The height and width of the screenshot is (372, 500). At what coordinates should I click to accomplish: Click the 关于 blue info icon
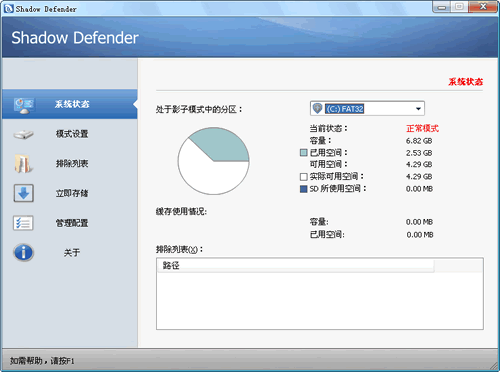pyautogui.click(x=23, y=252)
